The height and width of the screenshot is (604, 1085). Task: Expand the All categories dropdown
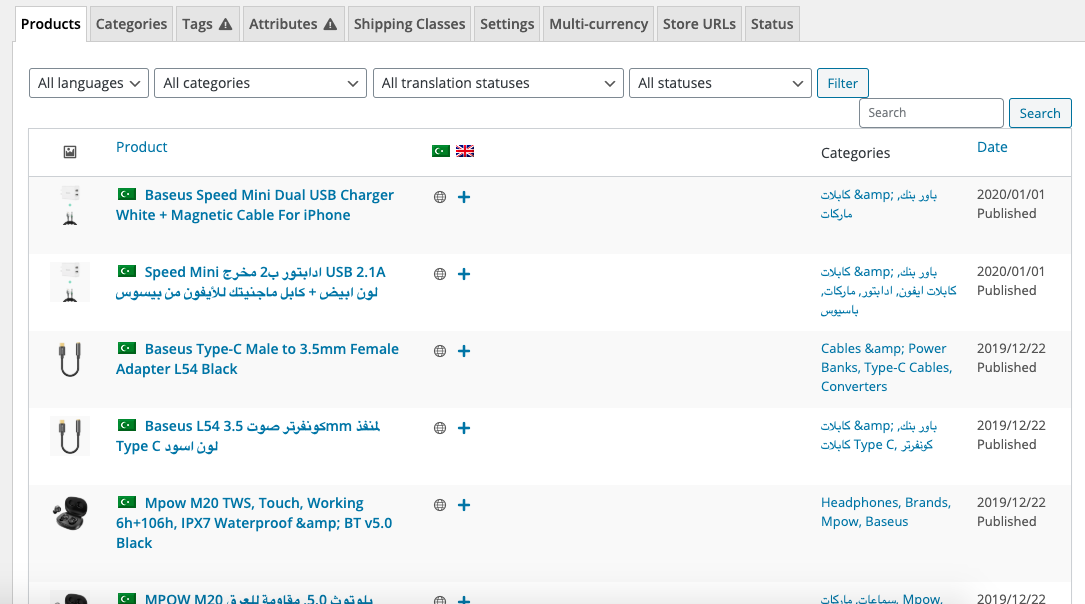(x=264, y=83)
